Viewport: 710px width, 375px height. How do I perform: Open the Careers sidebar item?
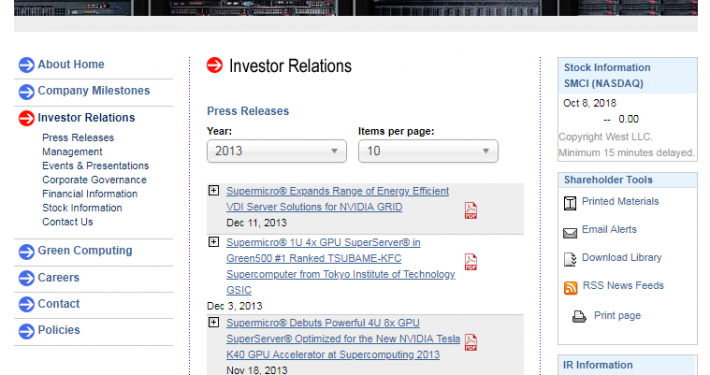pos(58,278)
